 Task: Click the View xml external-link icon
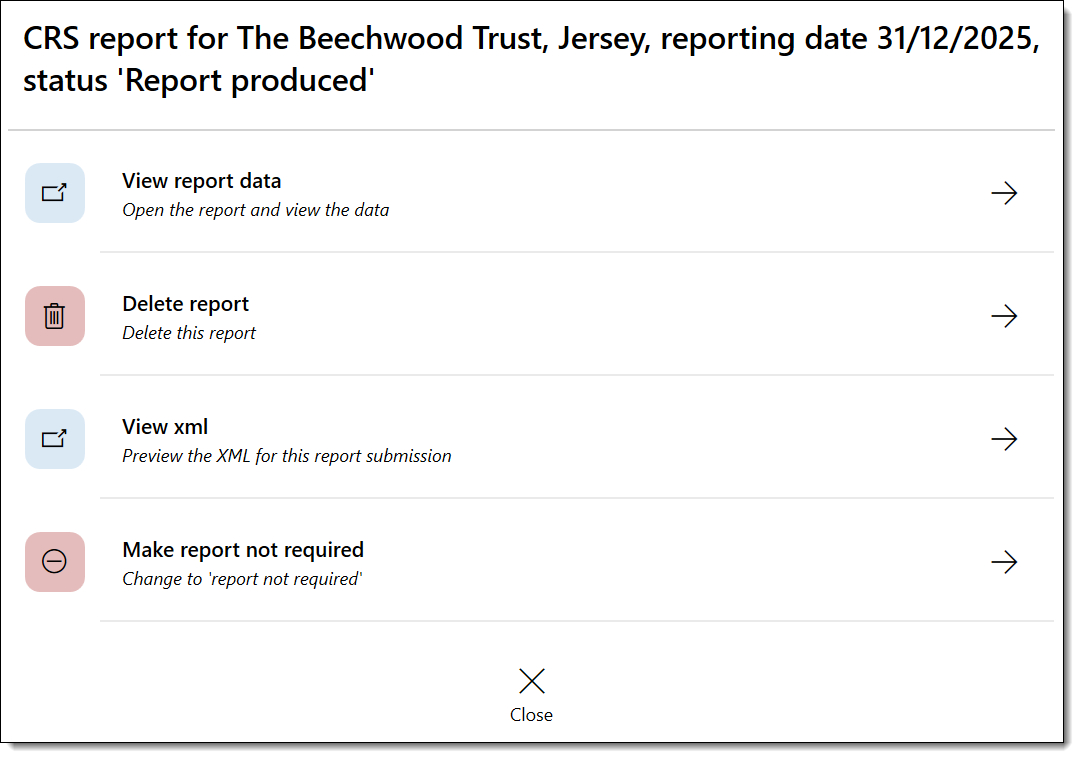click(55, 439)
